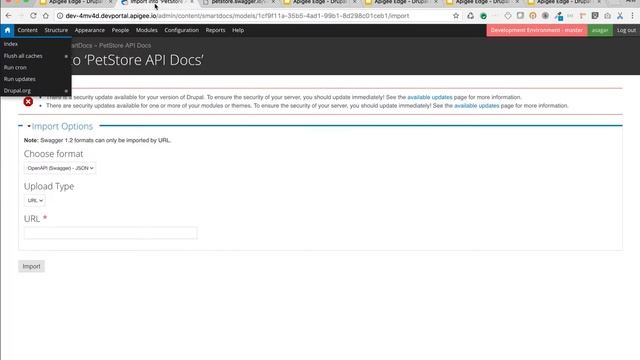The width and height of the screenshot is (640, 360).
Task: Click Development Environment - master indicator
Action: 537,30
